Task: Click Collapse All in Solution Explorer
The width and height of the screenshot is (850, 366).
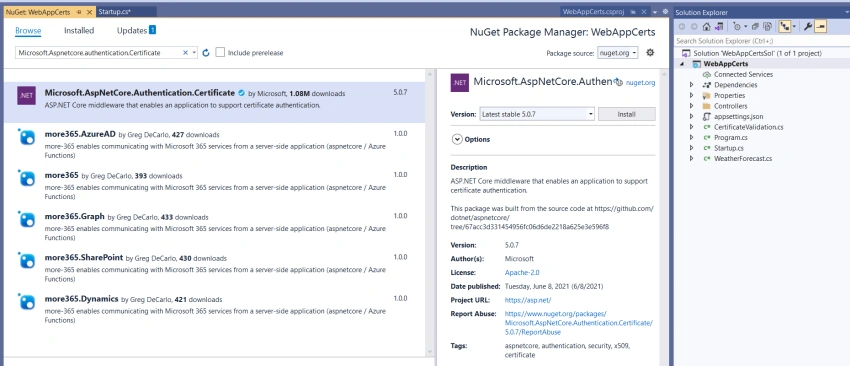Action: click(x=755, y=26)
